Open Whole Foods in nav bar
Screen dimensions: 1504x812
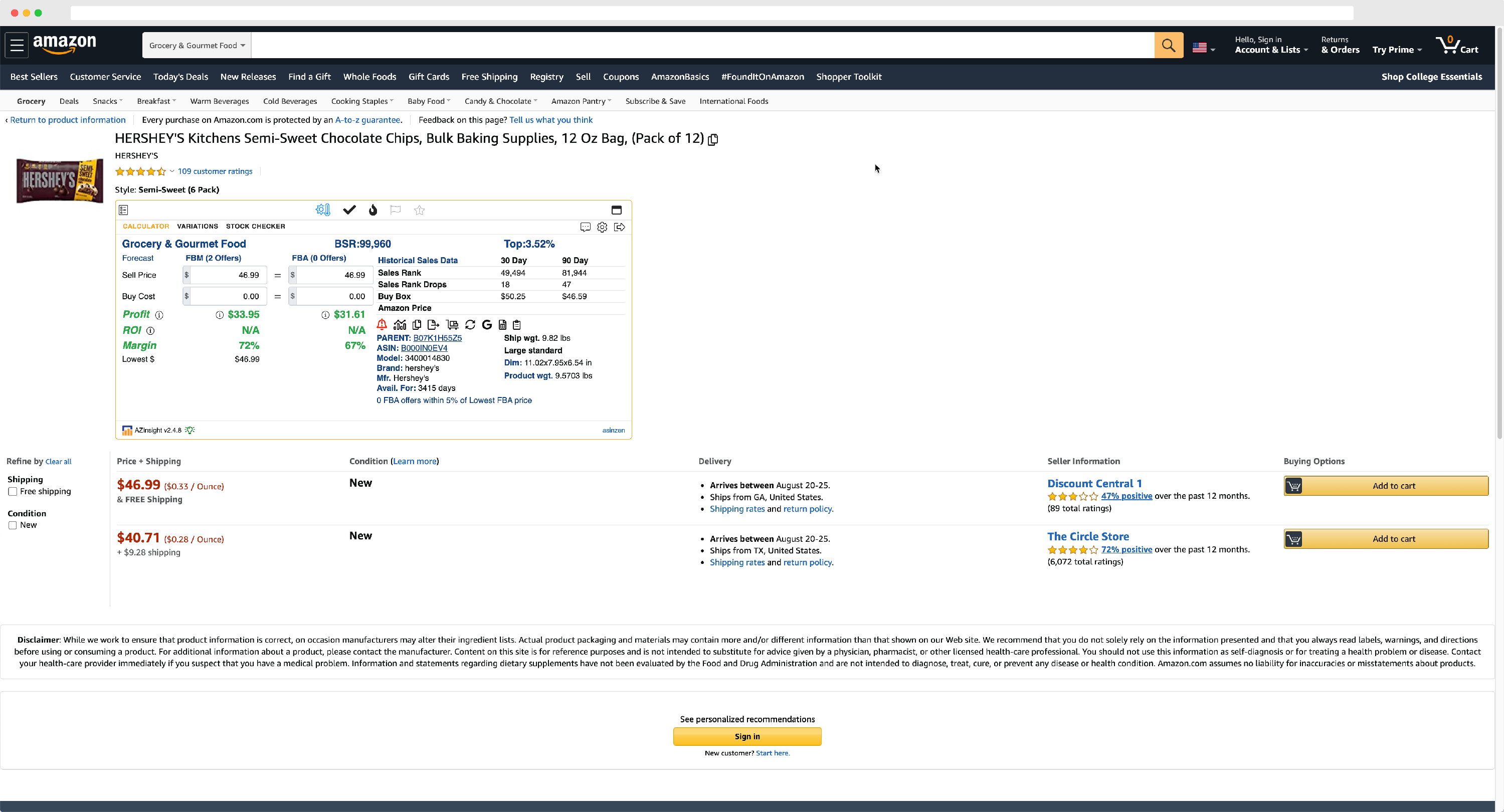click(369, 77)
